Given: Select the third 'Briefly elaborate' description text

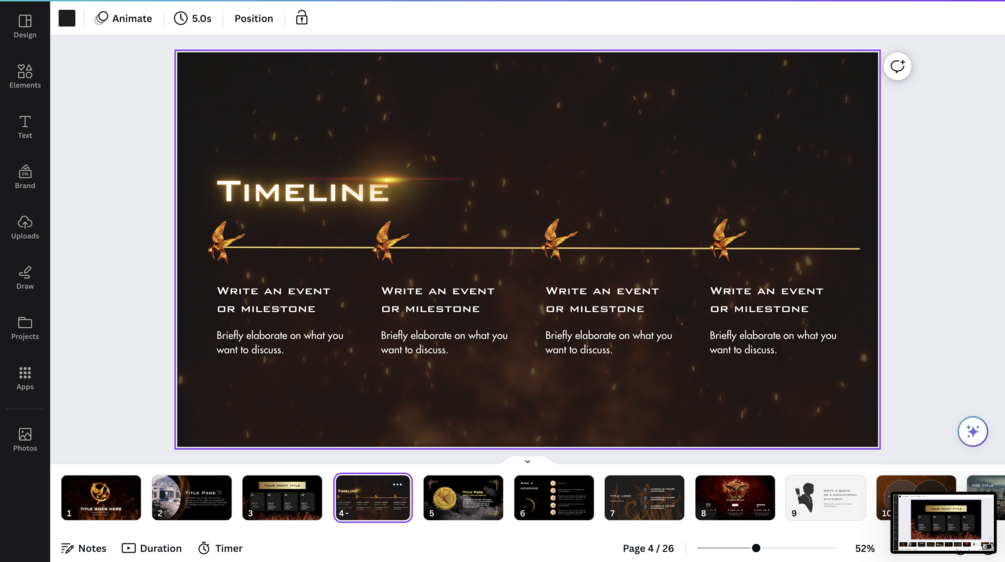Looking at the screenshot, I should coord(608,342).
